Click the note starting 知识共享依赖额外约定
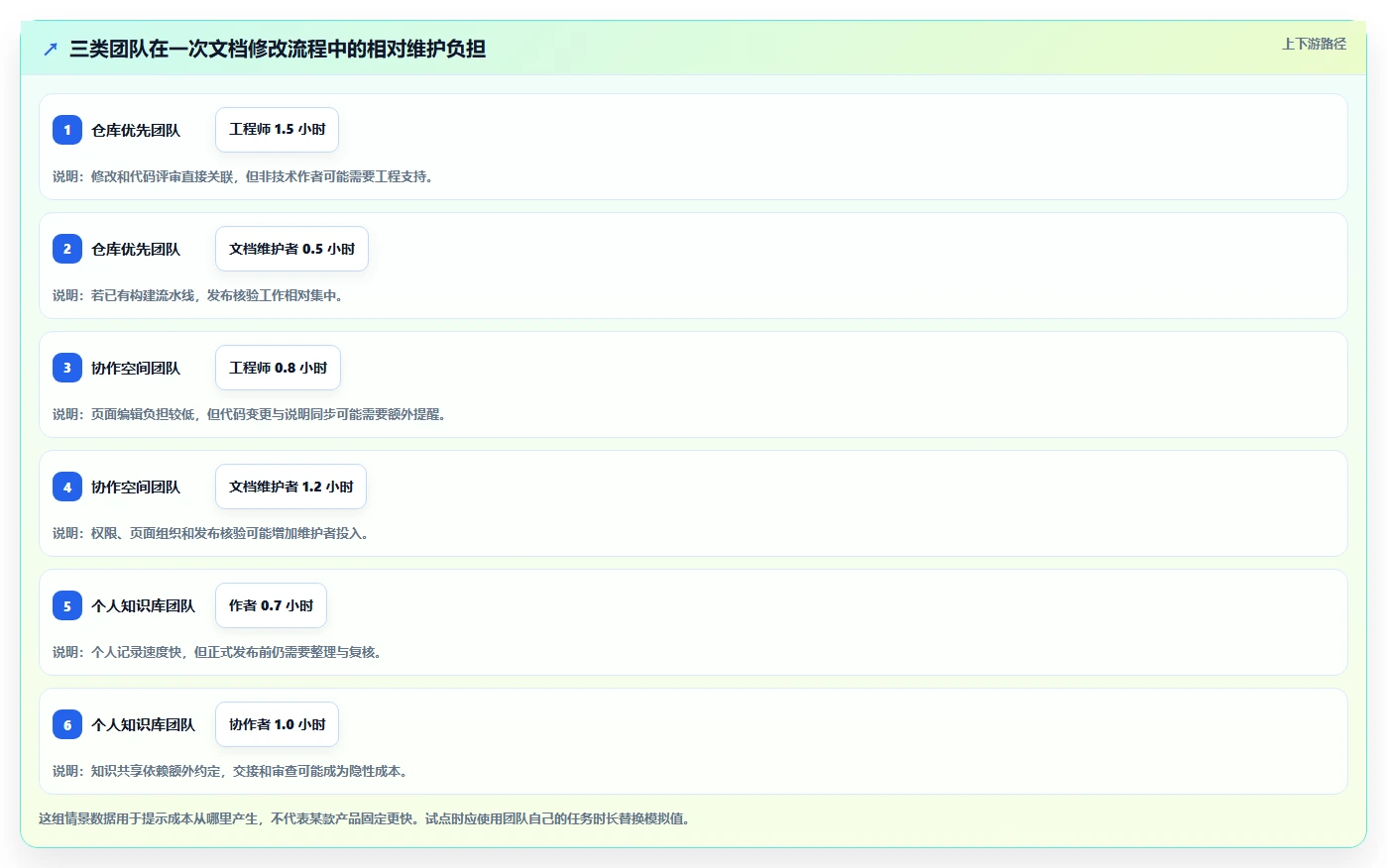The width and height of the screenshot is (1387, 868). click(x=233, y=771)
